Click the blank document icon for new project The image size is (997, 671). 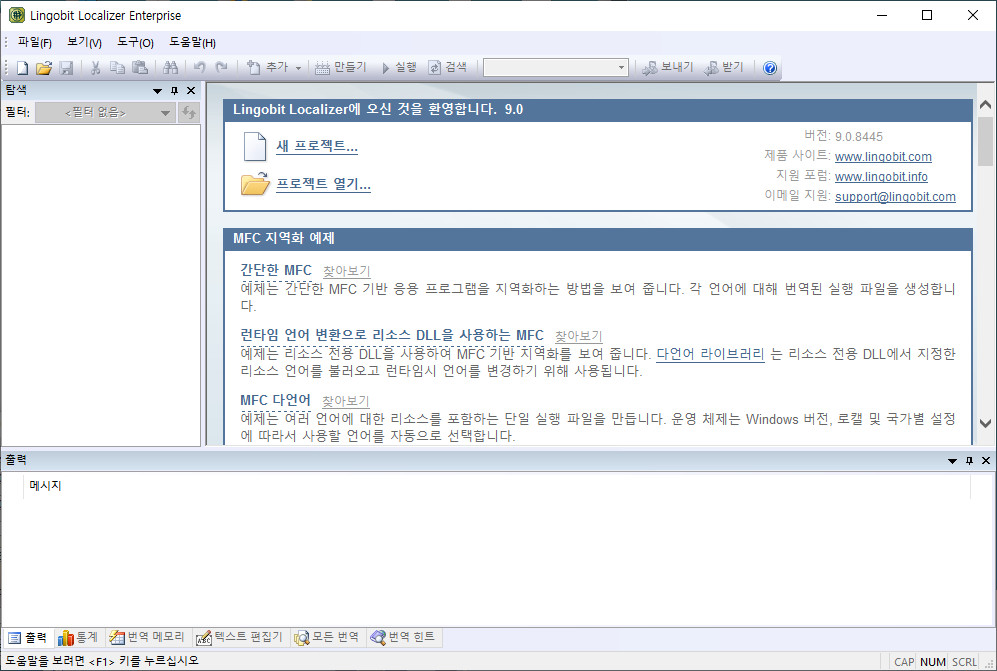pyautogui.click(x=255, y=146)
